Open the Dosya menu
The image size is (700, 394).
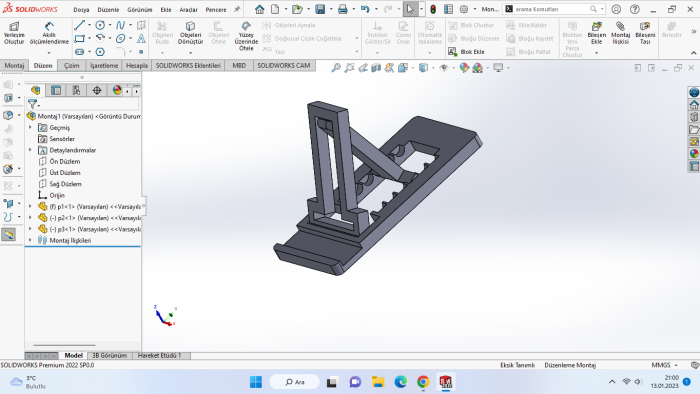click(x=81, y=9)
